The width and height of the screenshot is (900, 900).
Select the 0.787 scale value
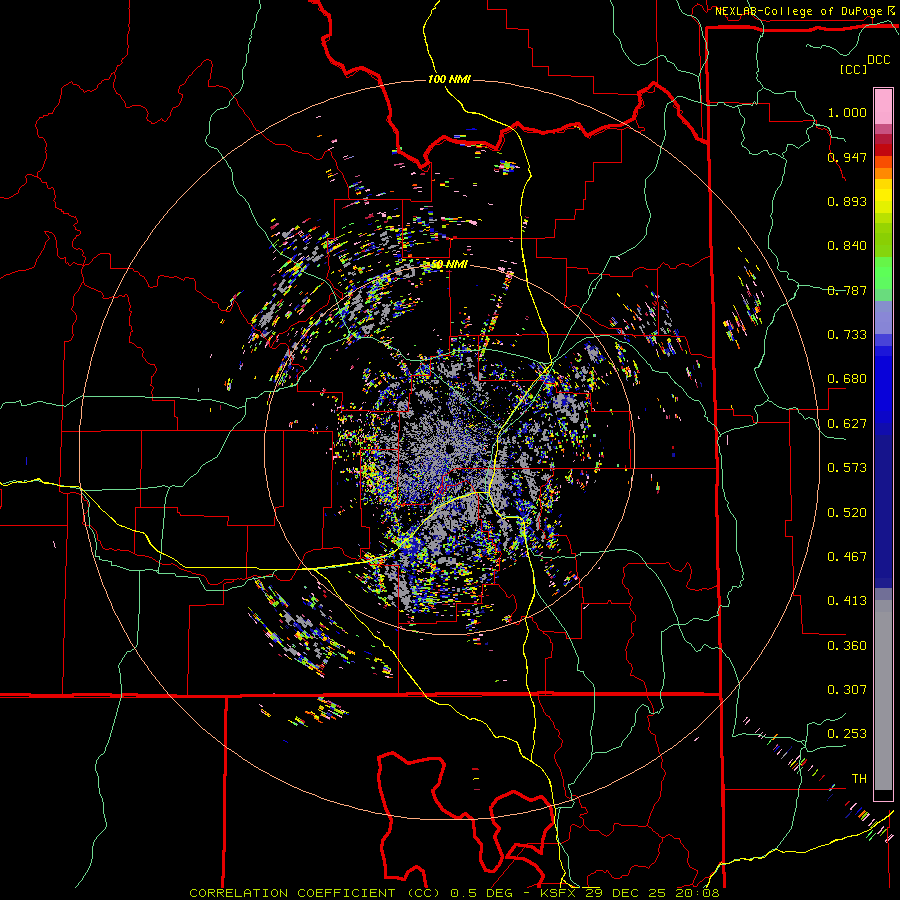click(x=847, y=290)
